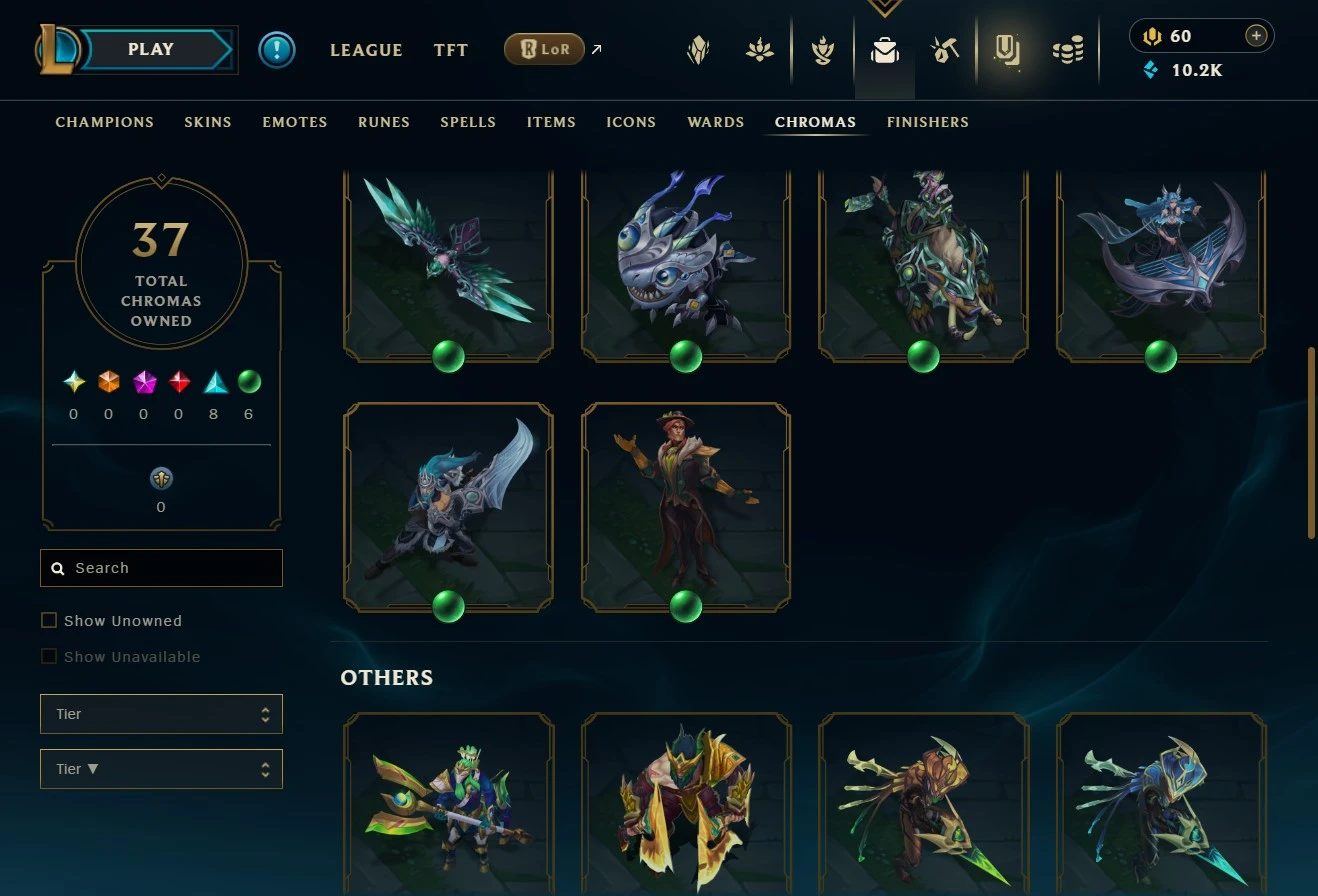Open the Wards tab

click(716, 122)
